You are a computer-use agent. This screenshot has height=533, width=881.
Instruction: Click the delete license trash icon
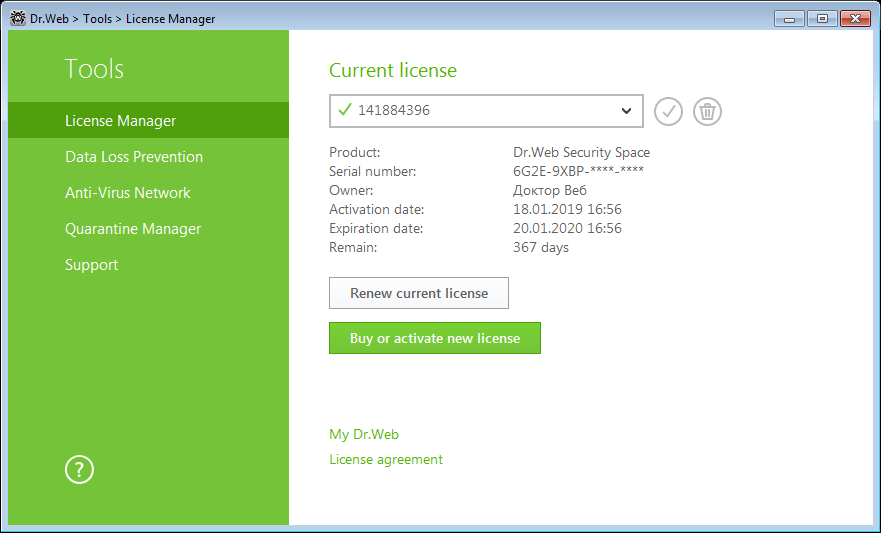pyautogui.click(x=707, y=111)
